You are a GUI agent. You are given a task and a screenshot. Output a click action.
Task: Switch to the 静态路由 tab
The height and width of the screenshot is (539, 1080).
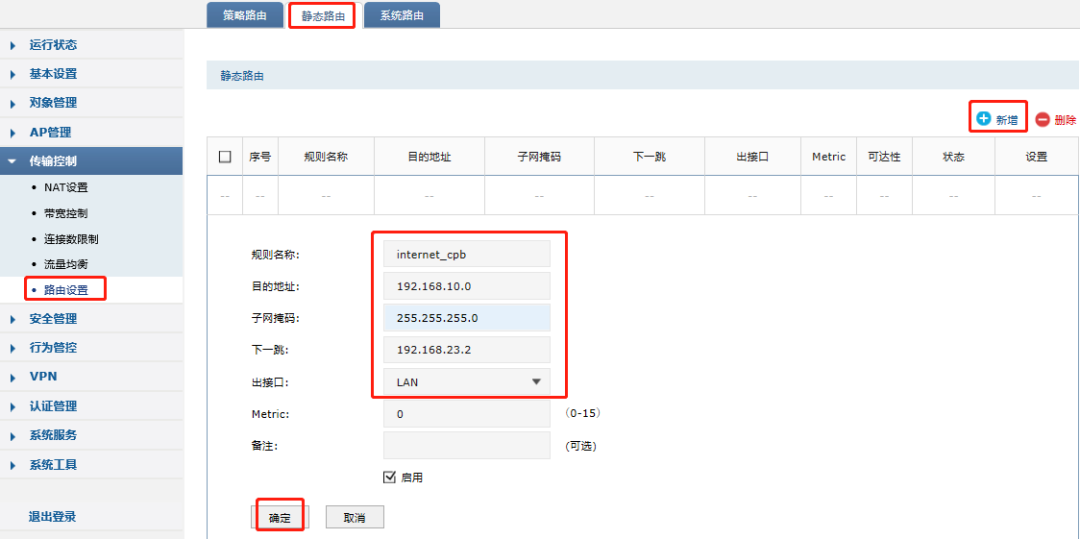coord(323,15)
